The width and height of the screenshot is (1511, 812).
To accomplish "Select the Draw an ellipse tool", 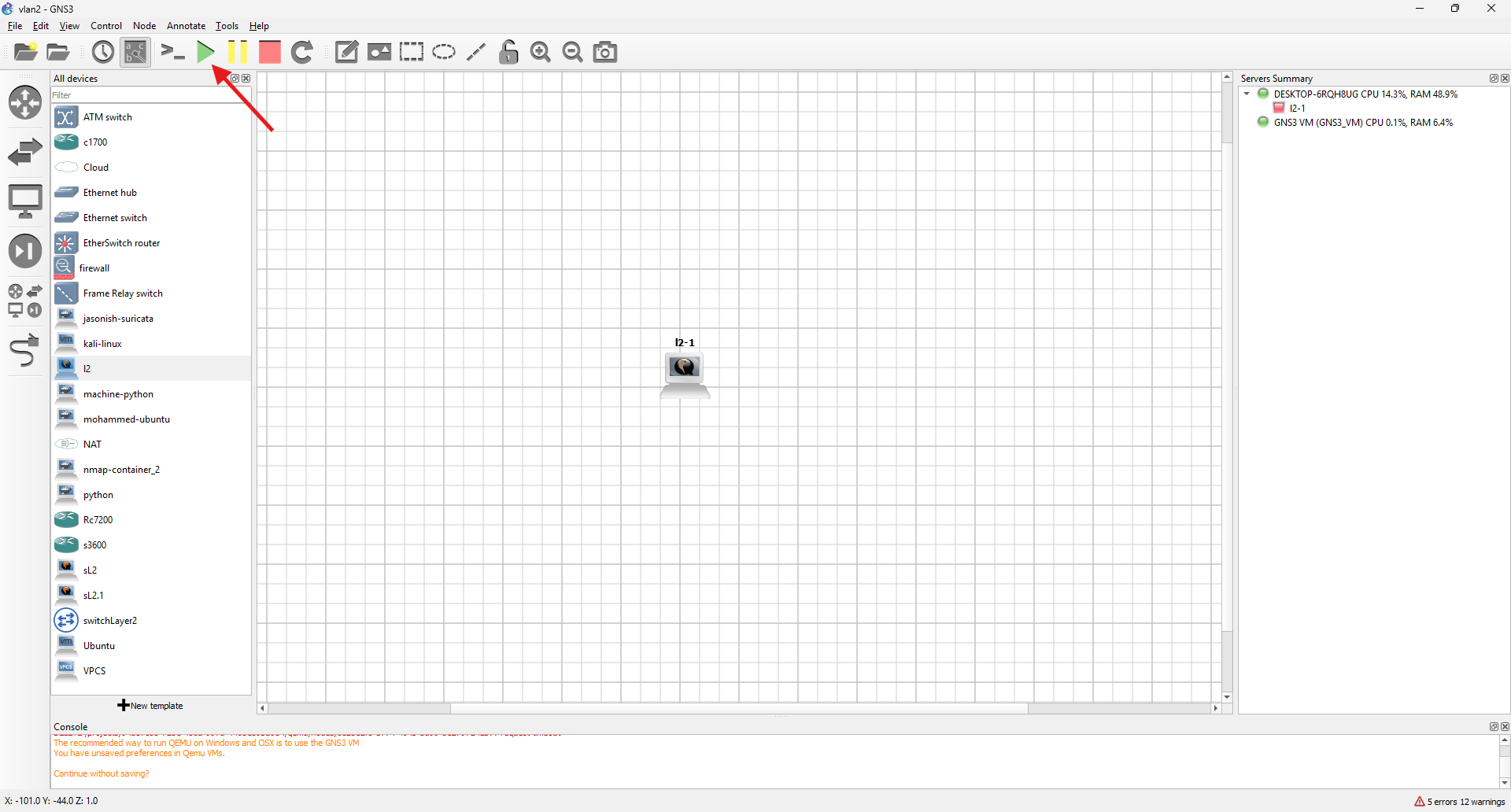I will tap(444, 52).
